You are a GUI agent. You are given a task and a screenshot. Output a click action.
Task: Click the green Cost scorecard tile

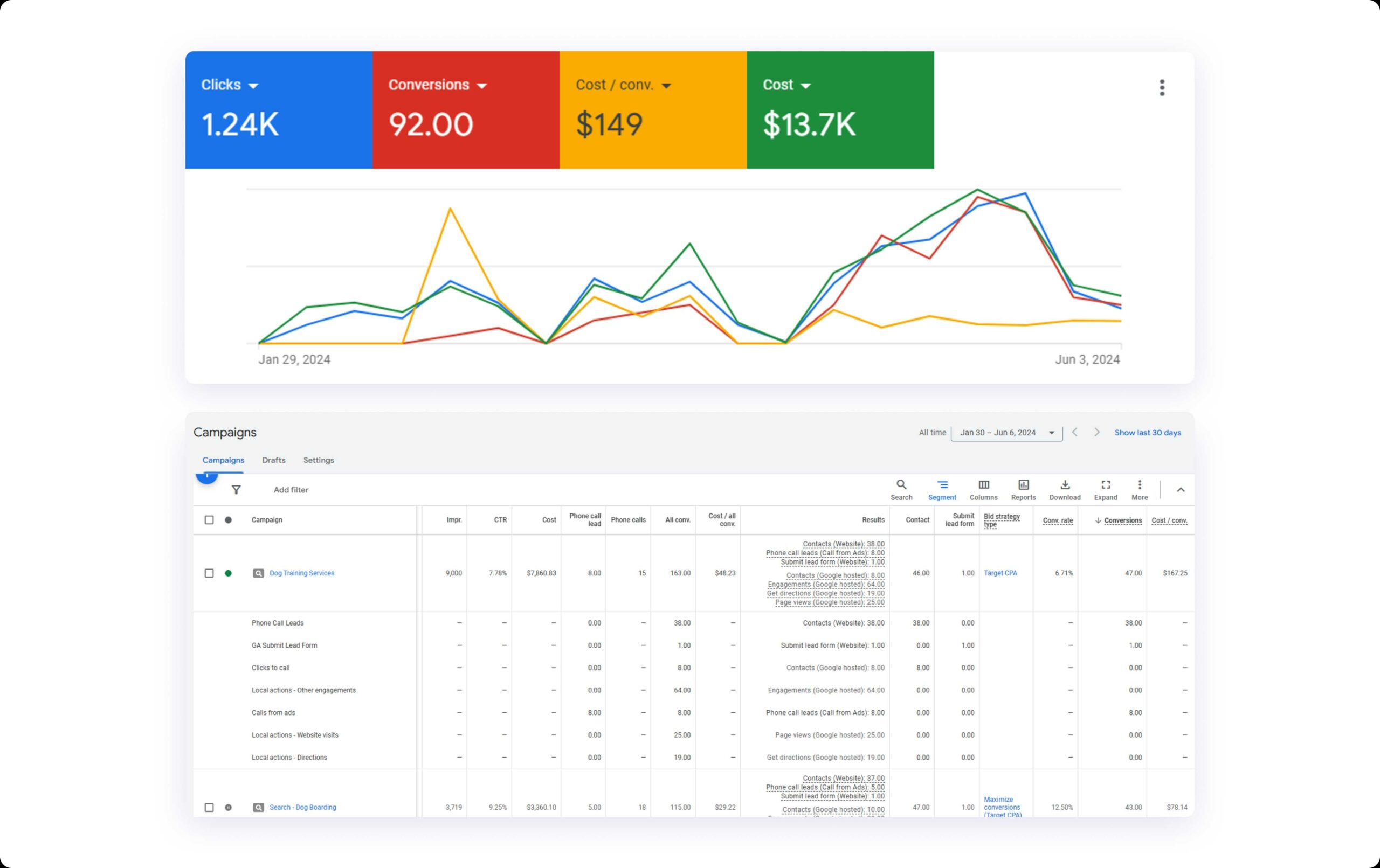tap(839, 110)
